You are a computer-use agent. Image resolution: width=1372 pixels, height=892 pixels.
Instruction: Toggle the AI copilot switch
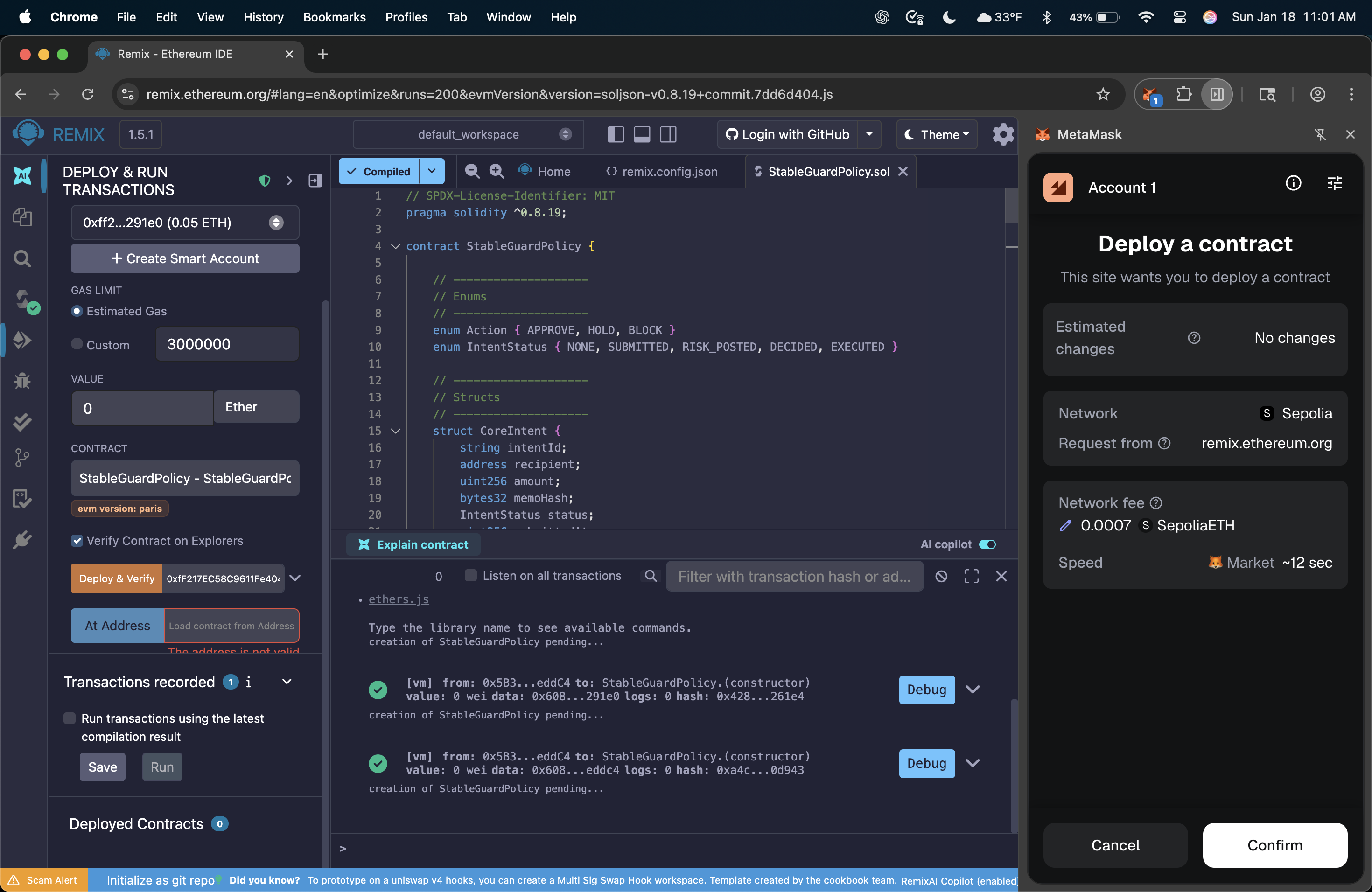click(987, 544)
